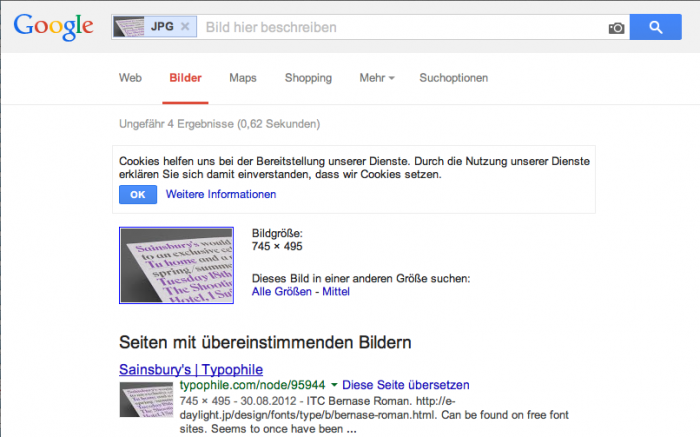The height and width of the screenshot is (437, 700).
Task: Click 'Seiten mit übereinstimmenden Bildern' heading
Action: [x=265, y=342]
